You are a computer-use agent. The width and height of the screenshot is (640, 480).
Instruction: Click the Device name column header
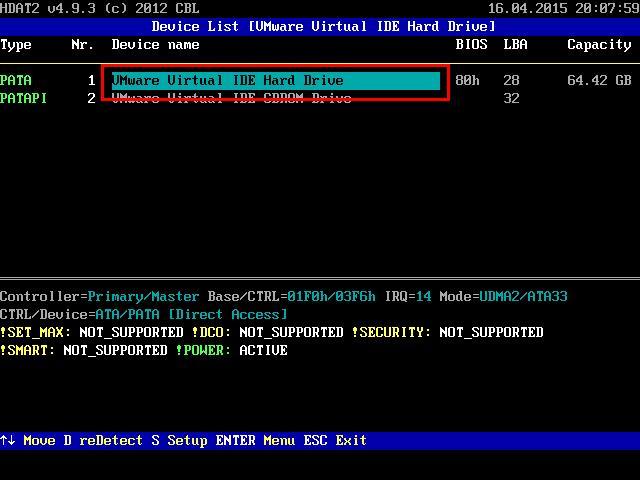point(156,44)
